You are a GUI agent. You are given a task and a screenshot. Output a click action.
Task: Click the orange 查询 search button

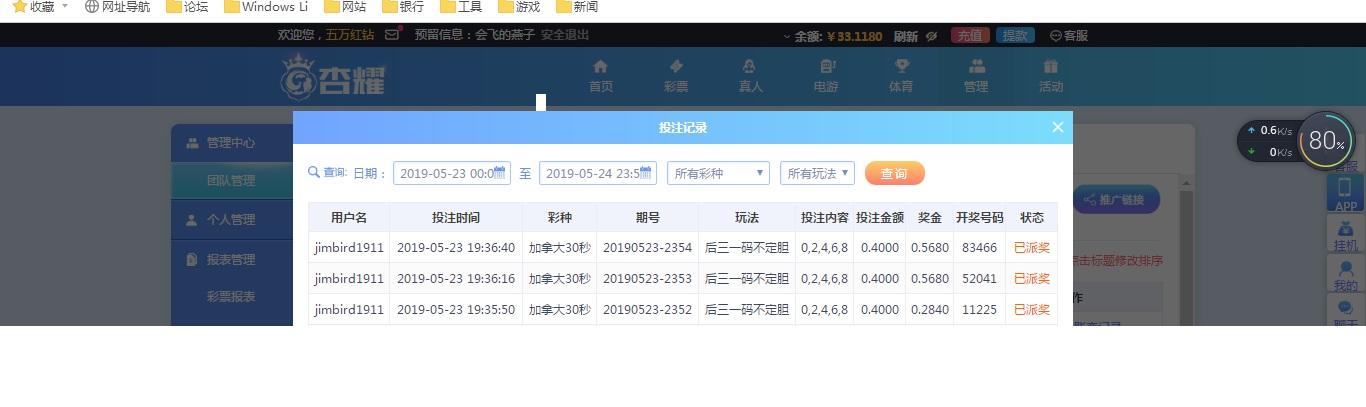coord(894,173)
